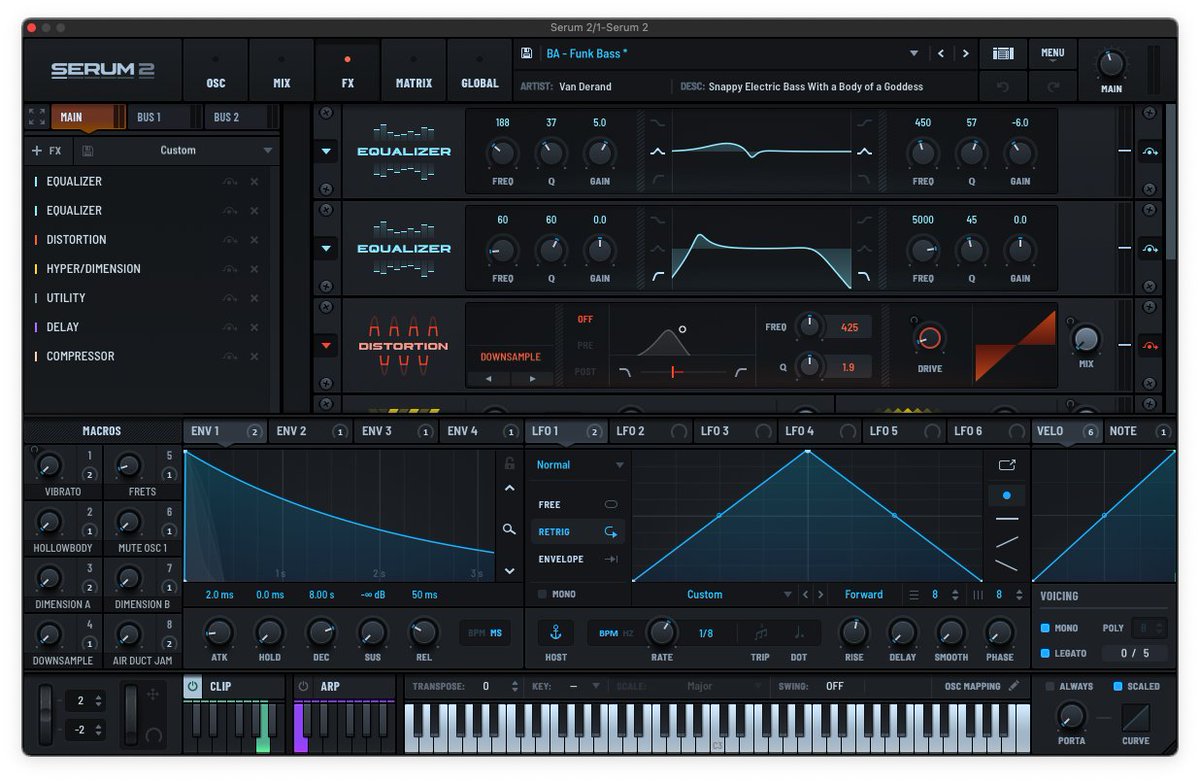Click the HOST anchor icon

(556, 633)
